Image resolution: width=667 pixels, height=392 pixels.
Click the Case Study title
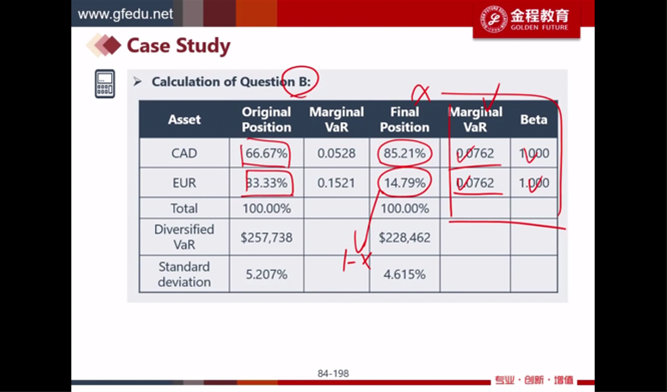[179, 45]
